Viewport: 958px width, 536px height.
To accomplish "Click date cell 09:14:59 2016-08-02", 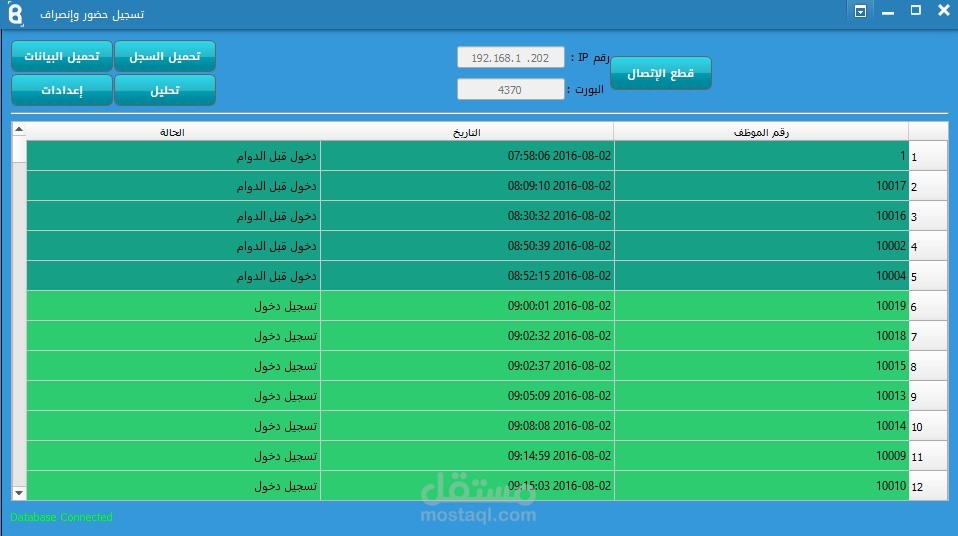I will coord(467,455).
